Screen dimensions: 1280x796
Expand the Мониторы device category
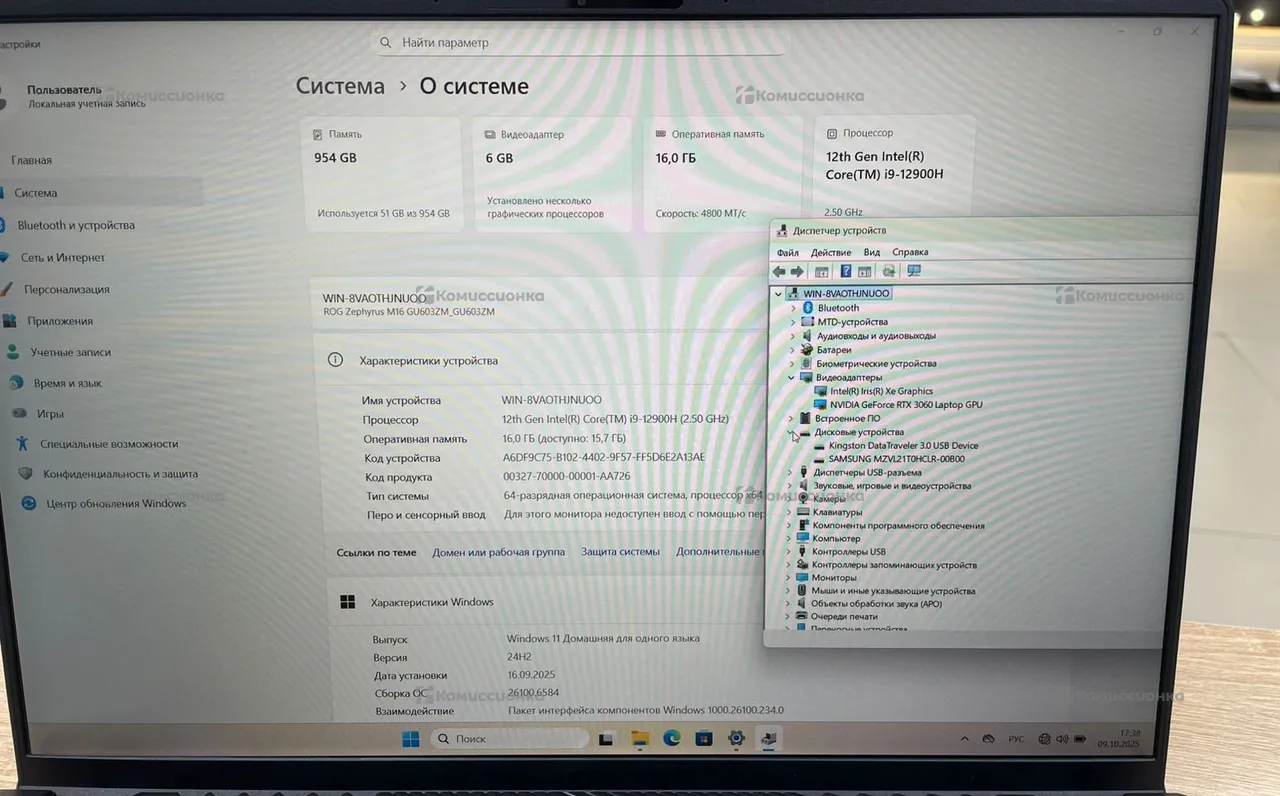click(788, 578)
